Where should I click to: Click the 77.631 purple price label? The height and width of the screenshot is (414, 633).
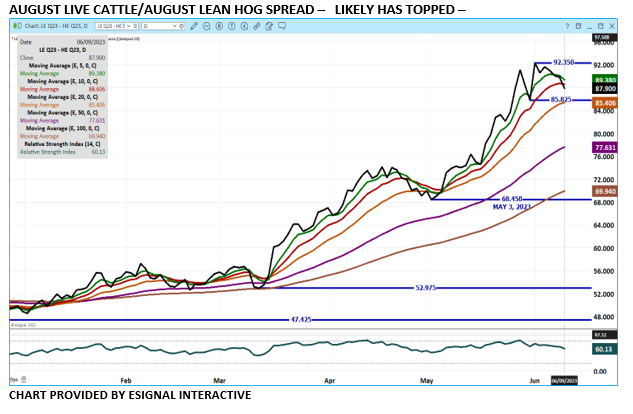pos(604,147)
